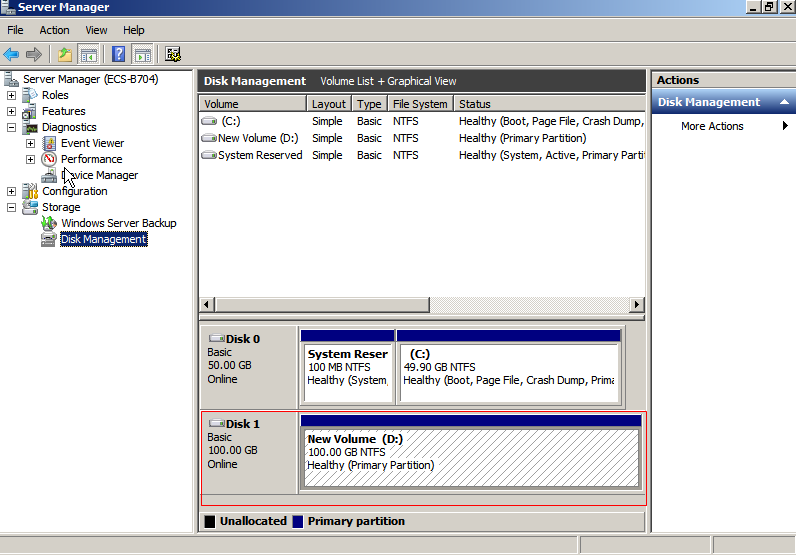Sort by the Status column header
796x556 pixels.
[549, 104]
